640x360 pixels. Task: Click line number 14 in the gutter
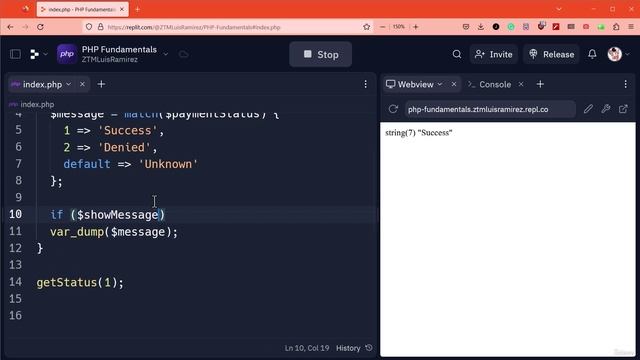coord(16,282)
